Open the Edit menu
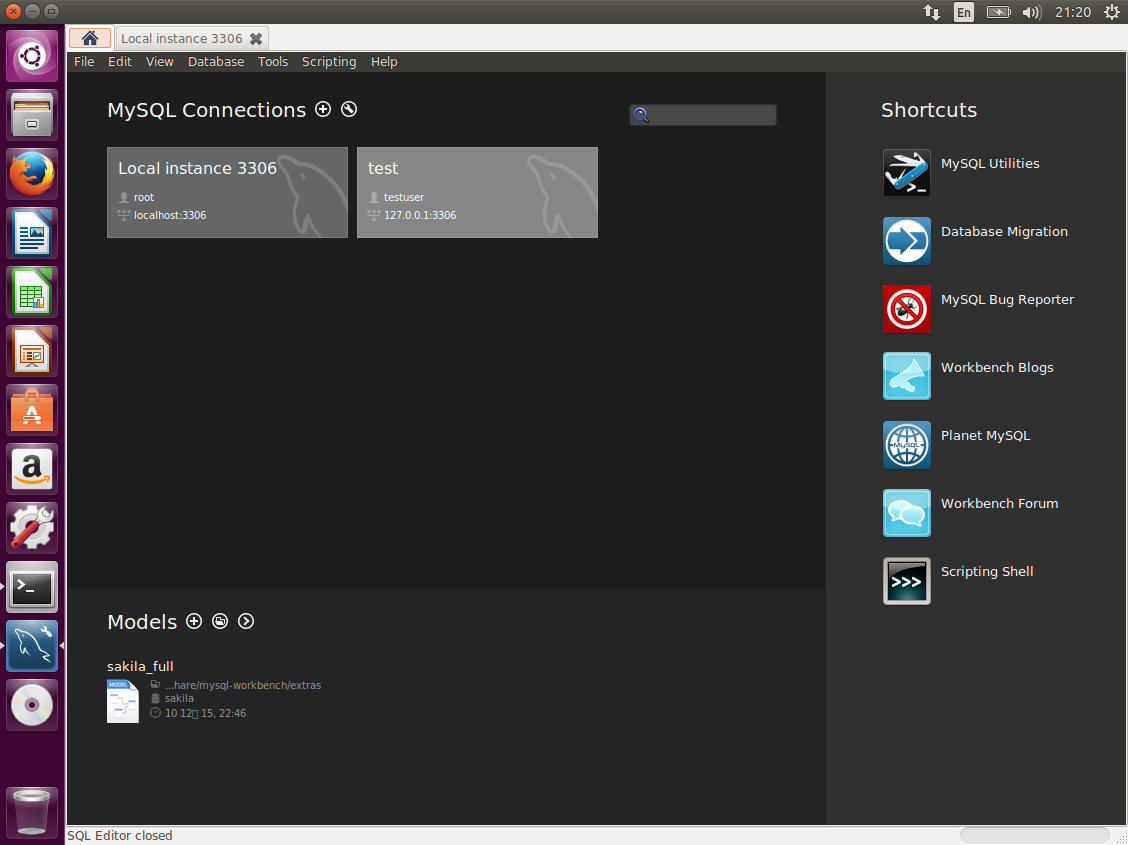This screenshot has height=845, width=1128. coord(119,62)
